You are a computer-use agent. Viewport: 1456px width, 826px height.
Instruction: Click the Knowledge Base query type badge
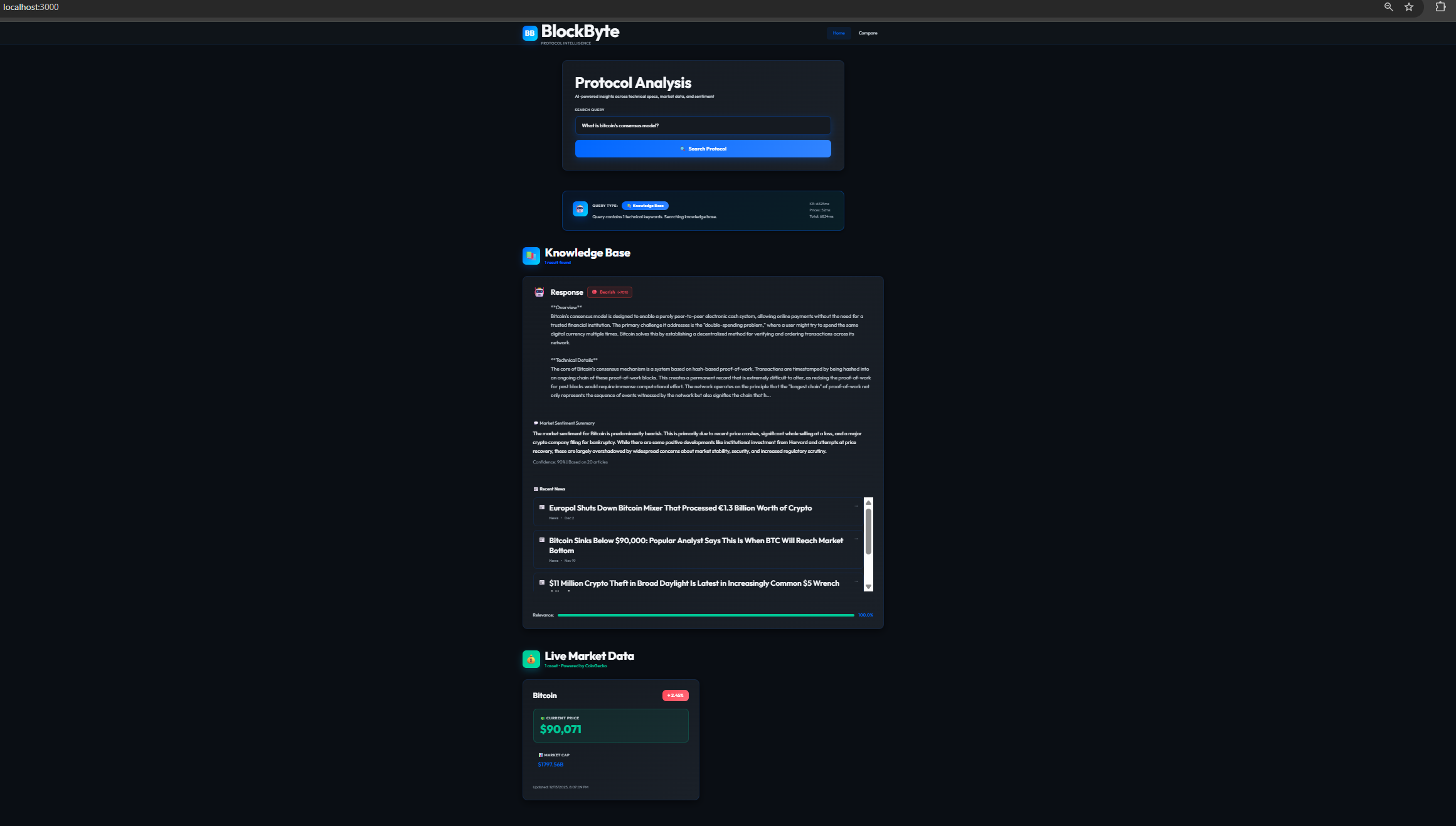(645, 206)
